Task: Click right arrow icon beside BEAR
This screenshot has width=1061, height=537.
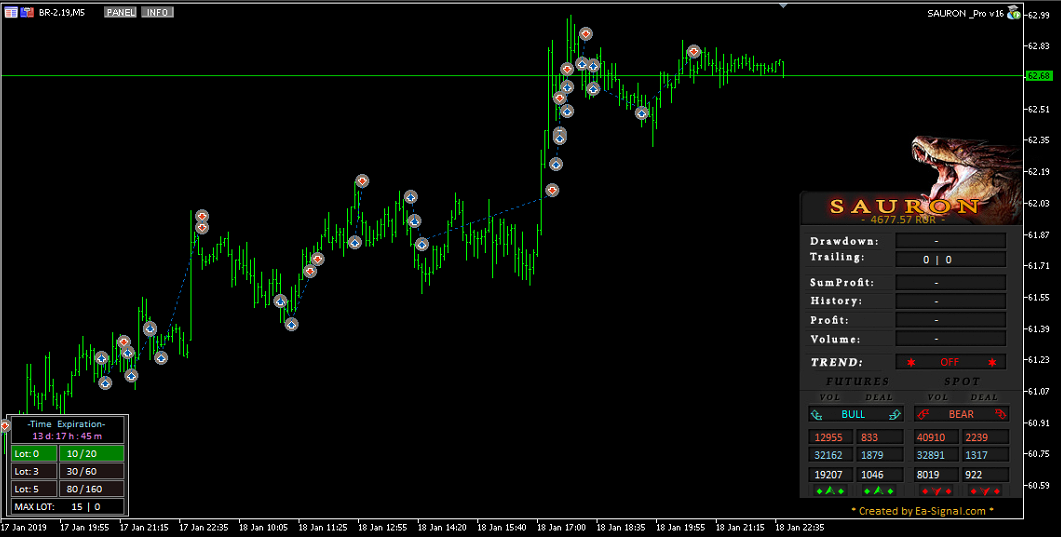Action: [x=1000, y=414]
